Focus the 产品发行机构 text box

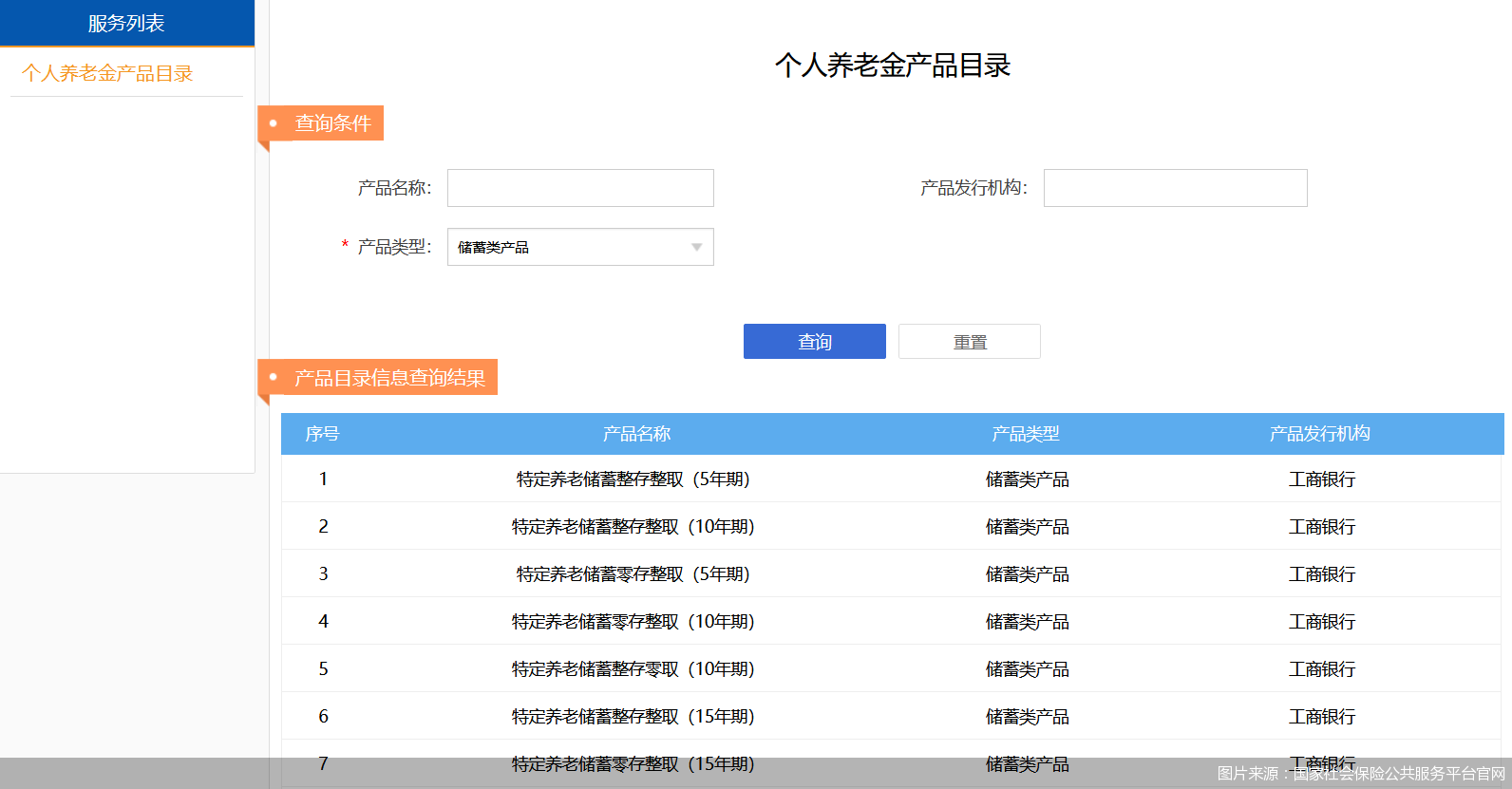pos(1175,188)
